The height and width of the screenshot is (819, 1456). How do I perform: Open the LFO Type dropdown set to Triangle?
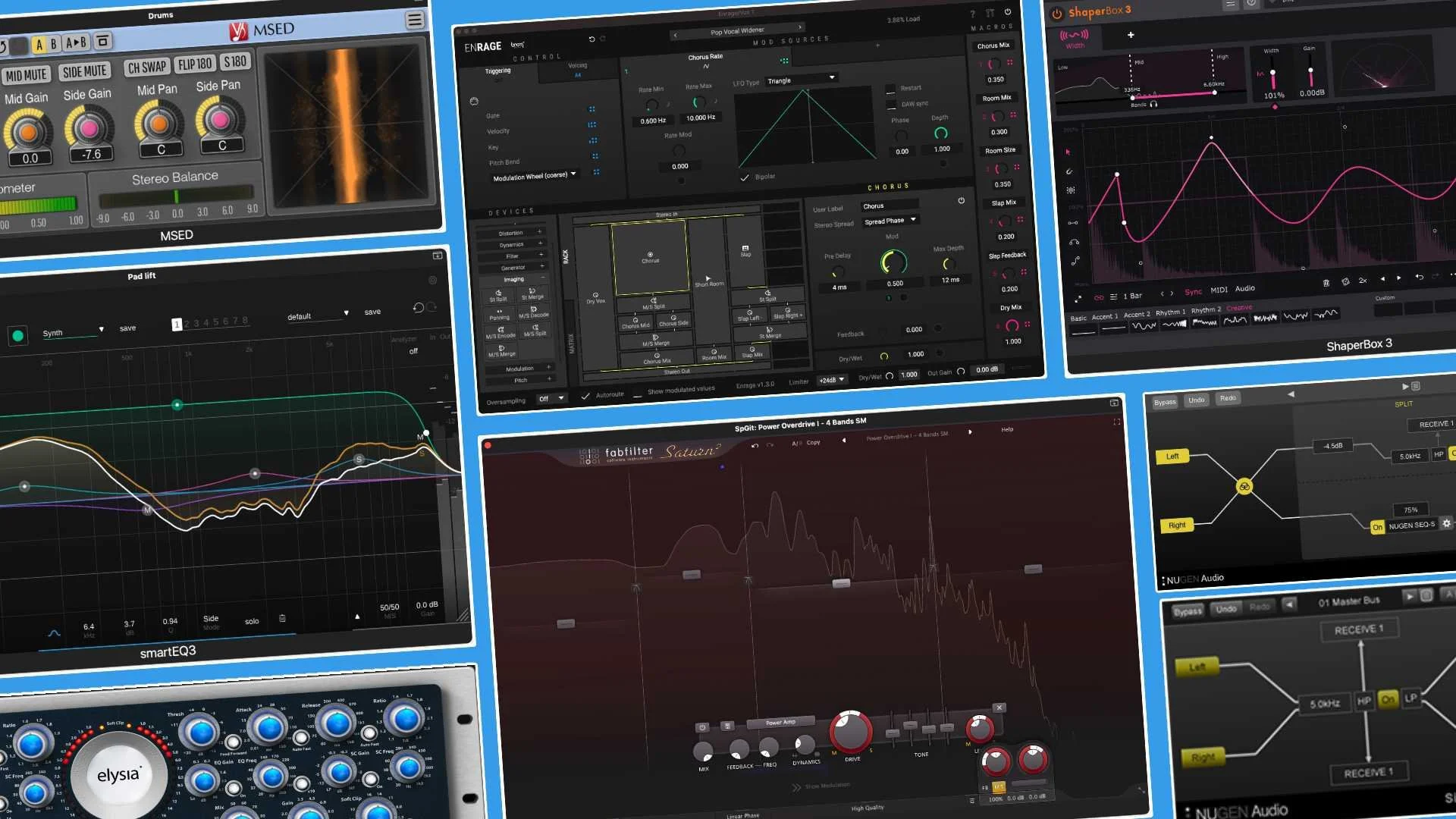(800, 79)
